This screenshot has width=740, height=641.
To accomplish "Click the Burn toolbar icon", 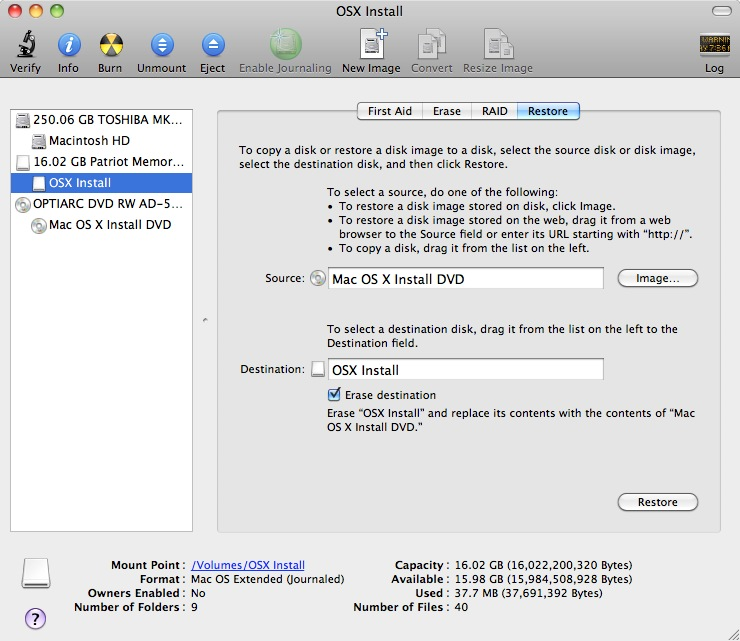I will tap(111, 45).
